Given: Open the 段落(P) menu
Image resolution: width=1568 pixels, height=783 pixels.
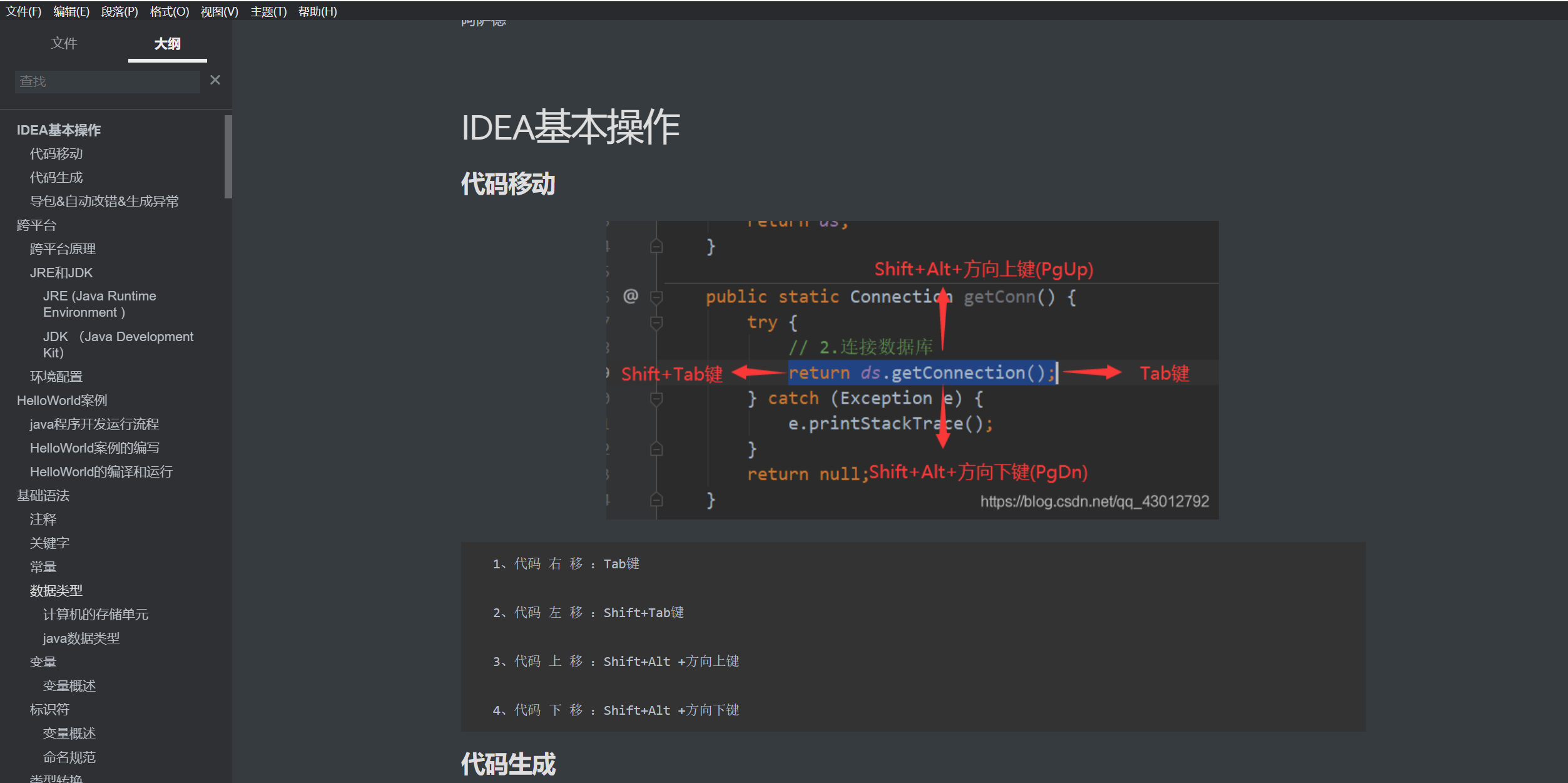Looking at the screenshot, I should [120, 11].
